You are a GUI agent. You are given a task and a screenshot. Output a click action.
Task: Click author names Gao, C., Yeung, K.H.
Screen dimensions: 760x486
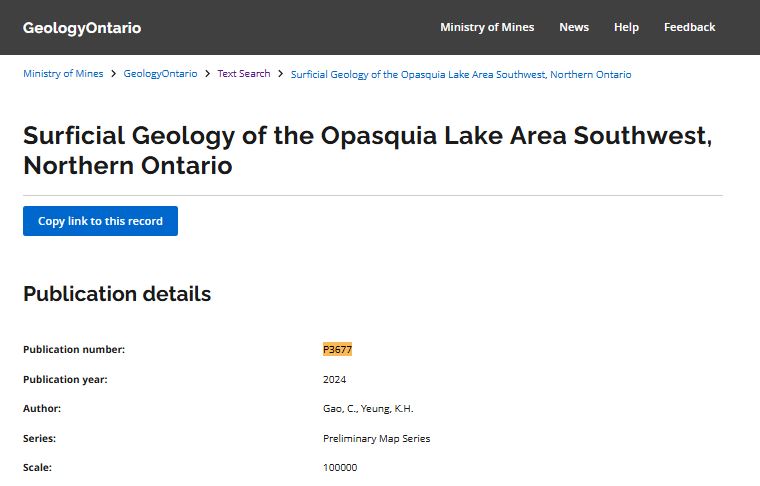(x=367, y=408)
